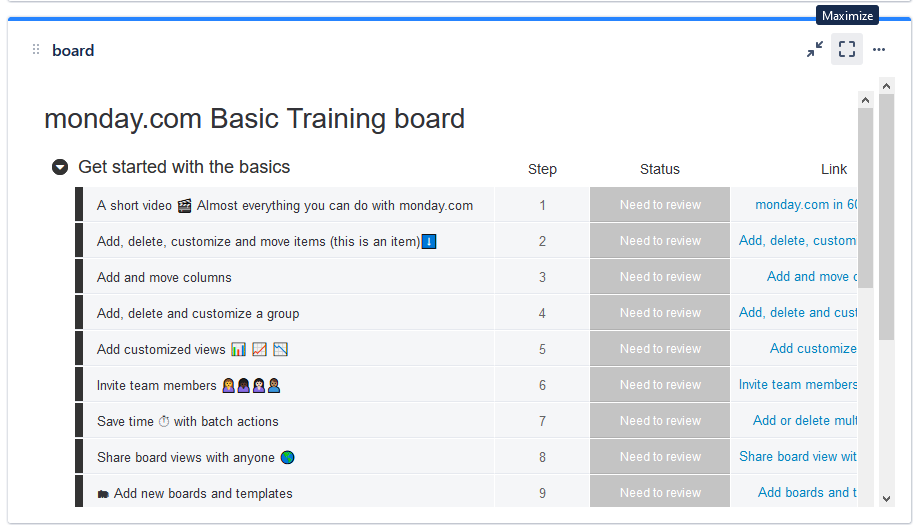Click the bar chart emoji in customized views row
The width and height of the screenshot is (924, 531).
[x=238, y=349]
